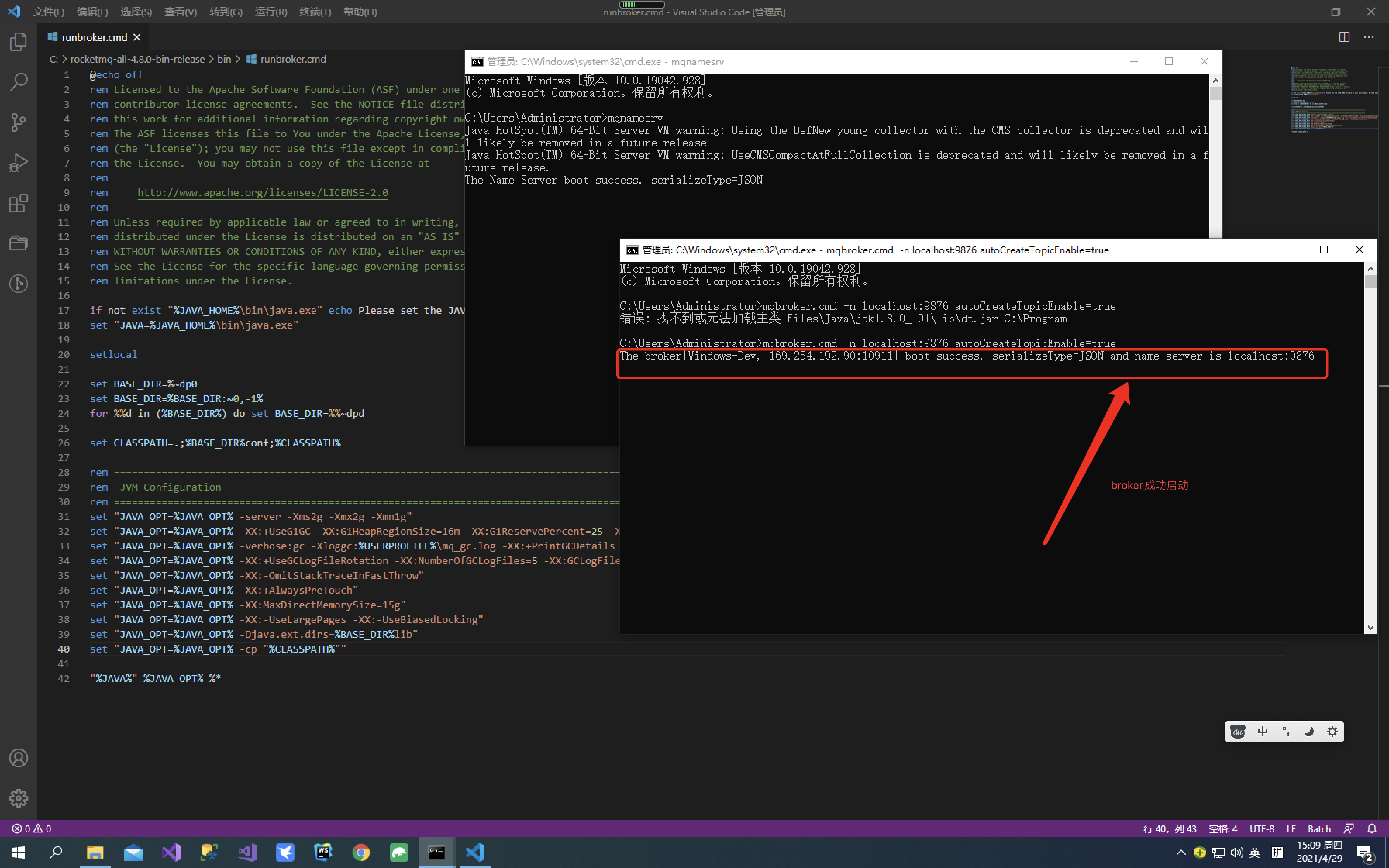
Task: Change the Batch language mode in the status bar
Action: click(1319, 828)
